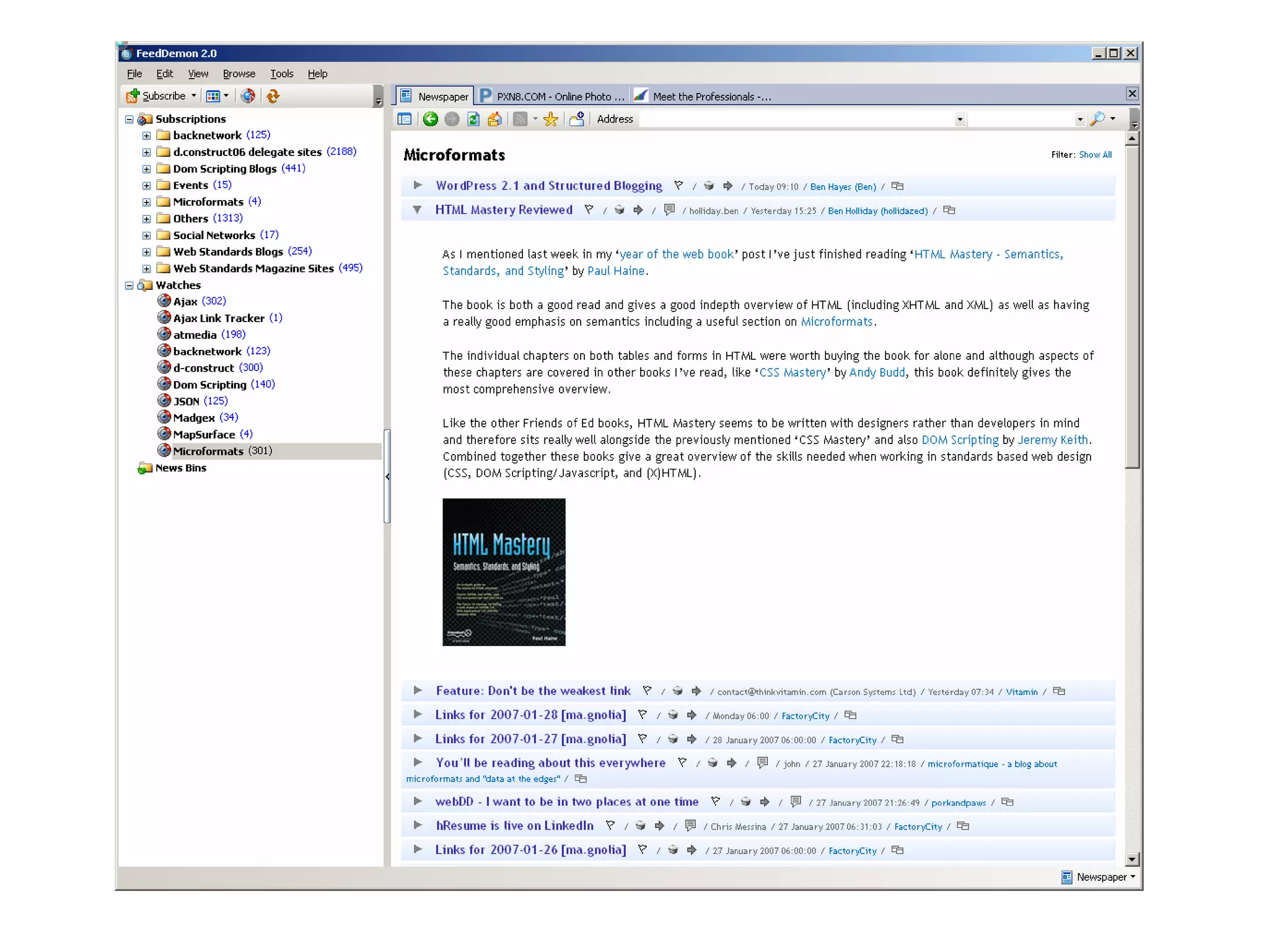Viewport: 1269px width, 952px height.
Task: Click comments icon on HTML Mastery Reviewed row
Action: pyautogui.click(x=669, y=210)
